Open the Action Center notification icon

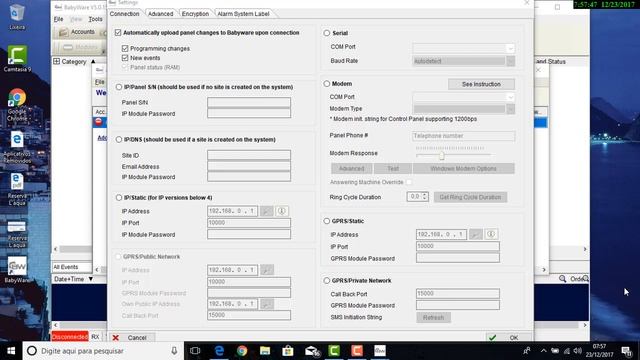point(627,351)
